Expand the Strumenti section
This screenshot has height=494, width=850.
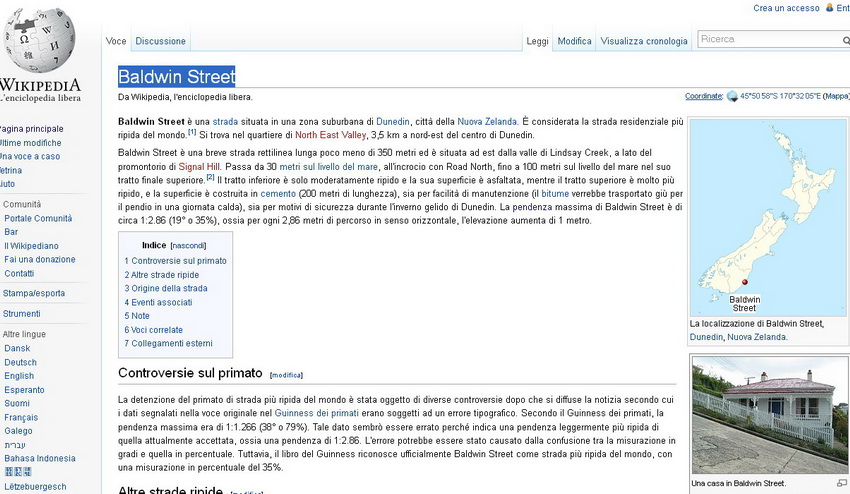tap(21, 314)
